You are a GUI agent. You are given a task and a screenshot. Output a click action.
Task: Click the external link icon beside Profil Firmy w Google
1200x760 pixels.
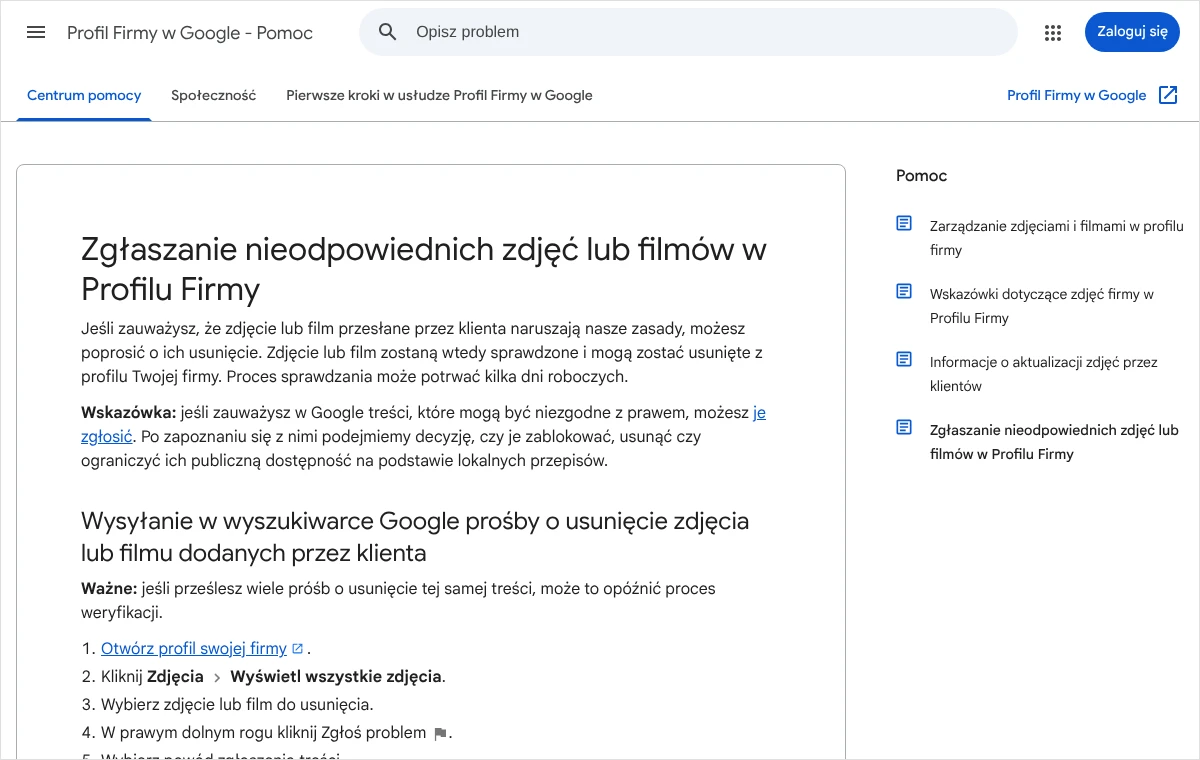pyautogui.click(x=1168, y=95)
